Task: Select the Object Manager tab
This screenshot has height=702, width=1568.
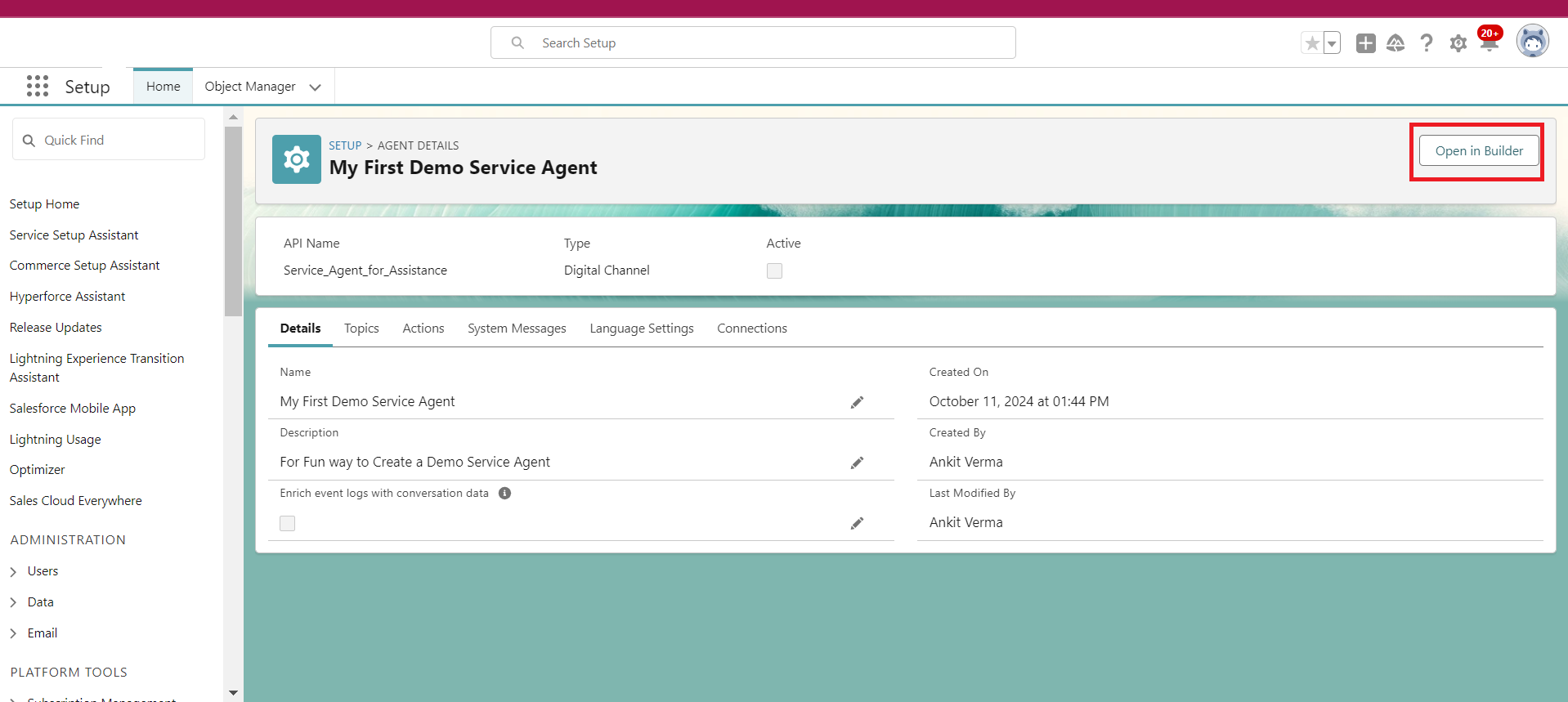Action: coord(250,86)
